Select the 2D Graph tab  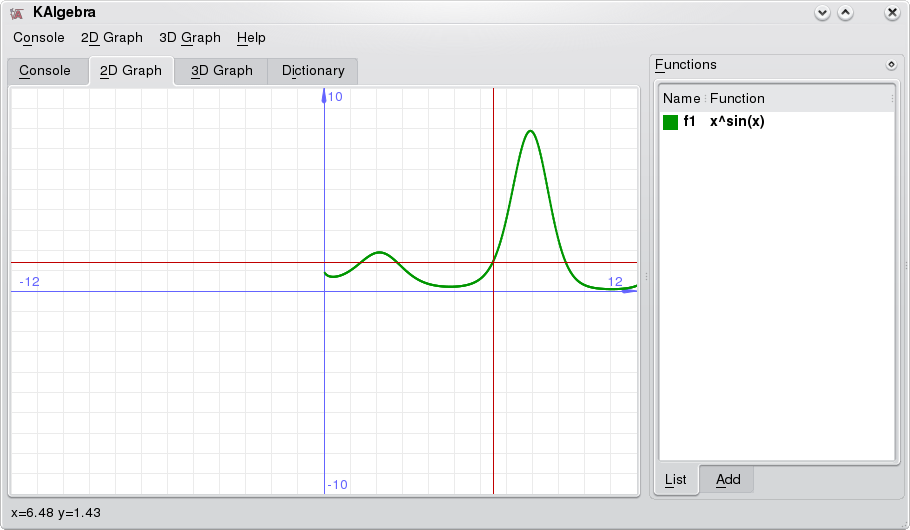pyautogui.click(x=131, y=71)
